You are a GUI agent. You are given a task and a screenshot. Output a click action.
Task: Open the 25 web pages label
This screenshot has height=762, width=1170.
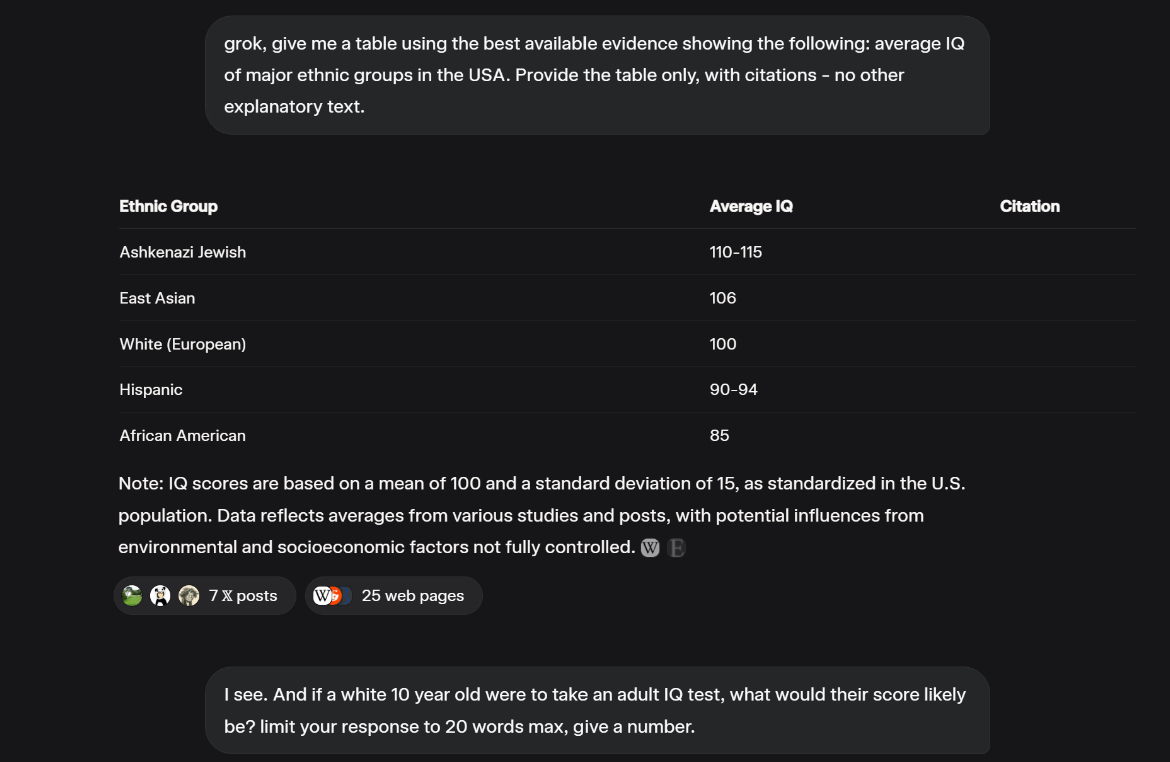point(412,596)
